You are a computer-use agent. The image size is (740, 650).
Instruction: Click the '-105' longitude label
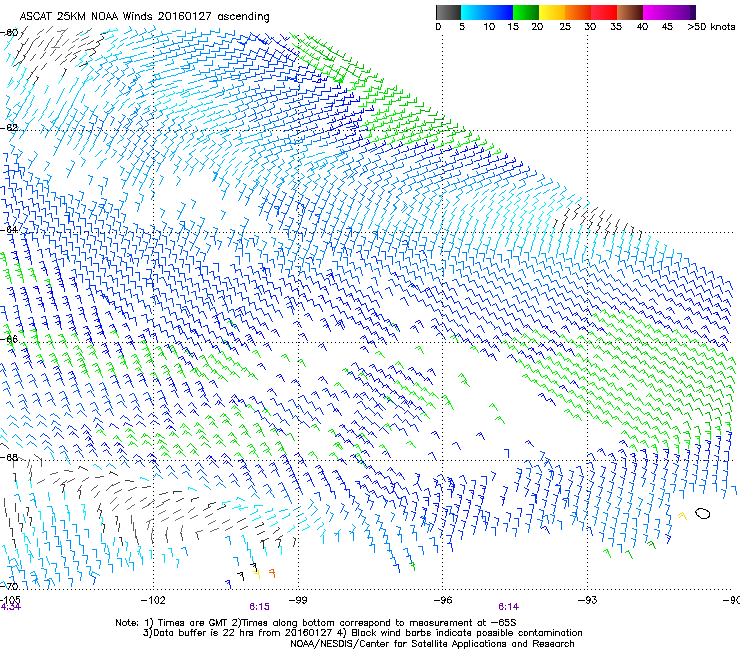(10, 600)
